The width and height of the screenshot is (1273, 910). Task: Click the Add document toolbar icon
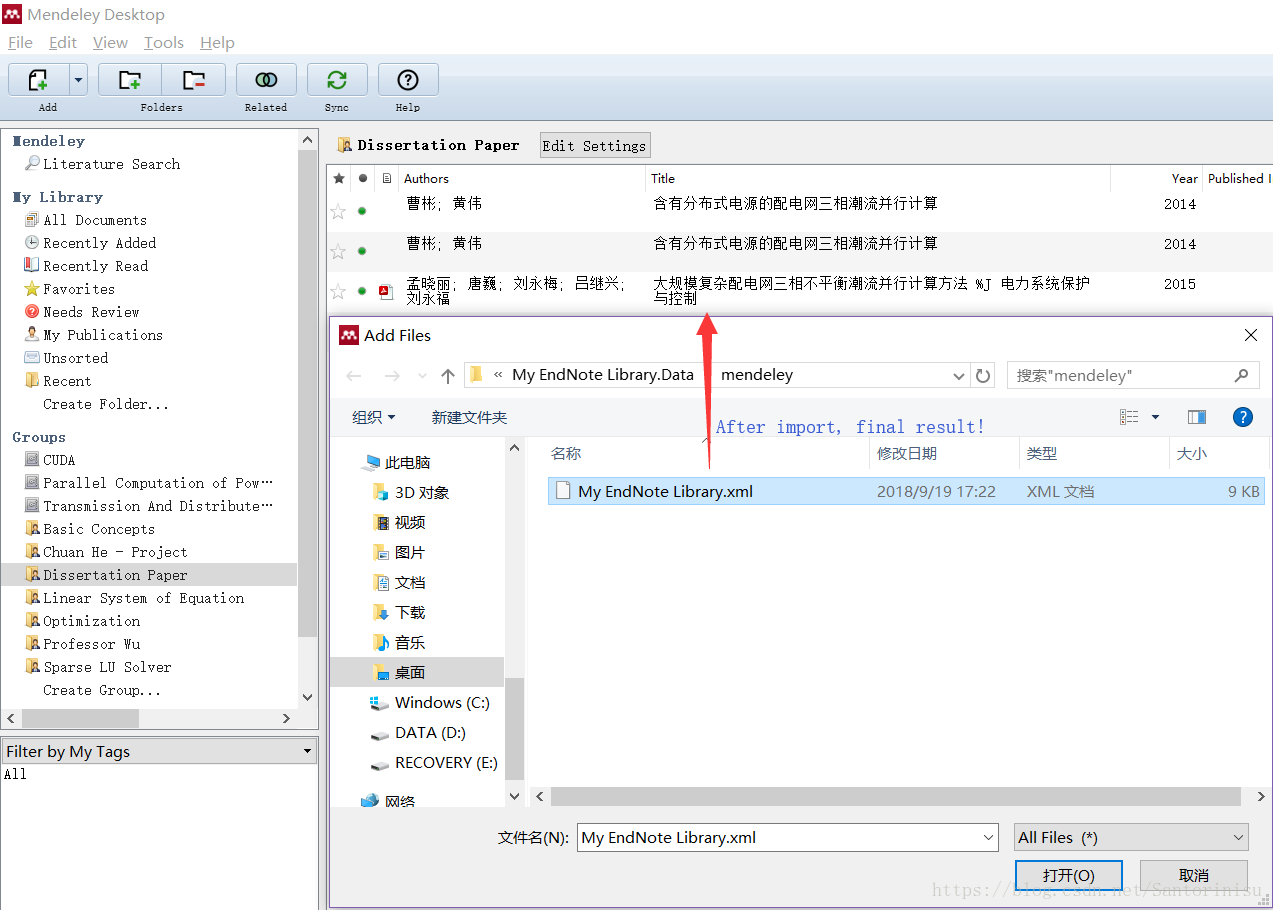pos(39,80)
